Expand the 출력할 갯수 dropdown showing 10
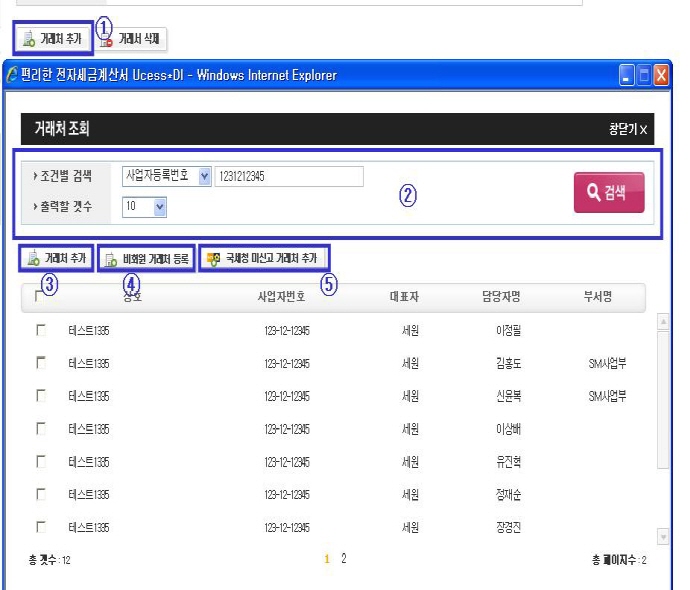 (159, 207)
